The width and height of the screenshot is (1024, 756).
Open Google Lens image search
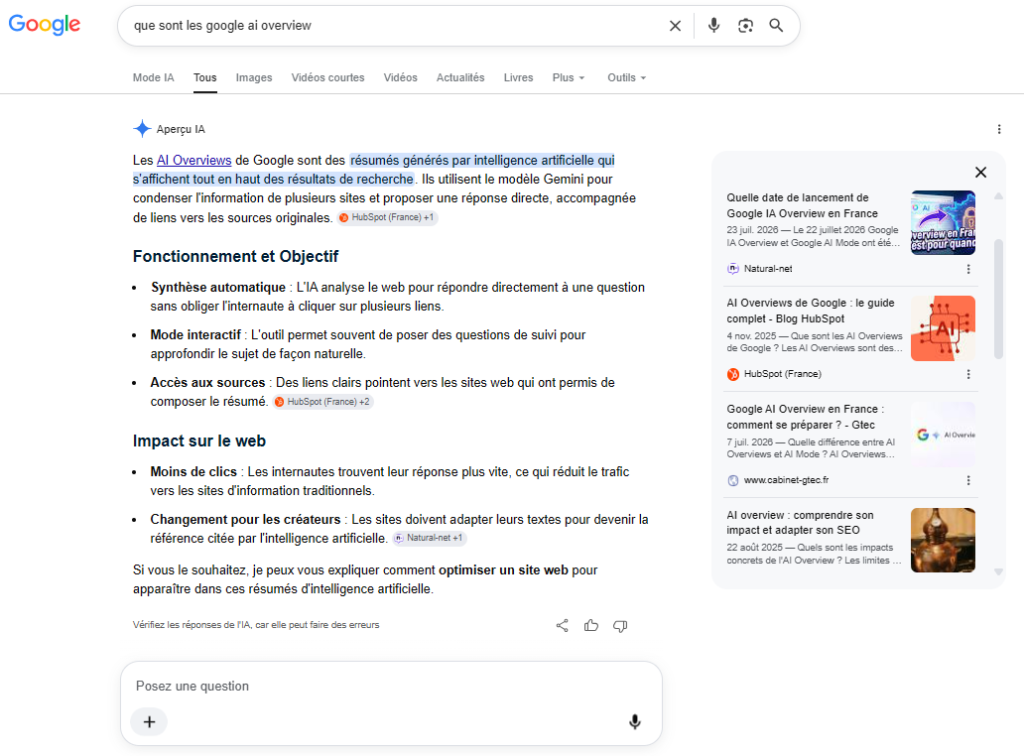tap(745, 25)
